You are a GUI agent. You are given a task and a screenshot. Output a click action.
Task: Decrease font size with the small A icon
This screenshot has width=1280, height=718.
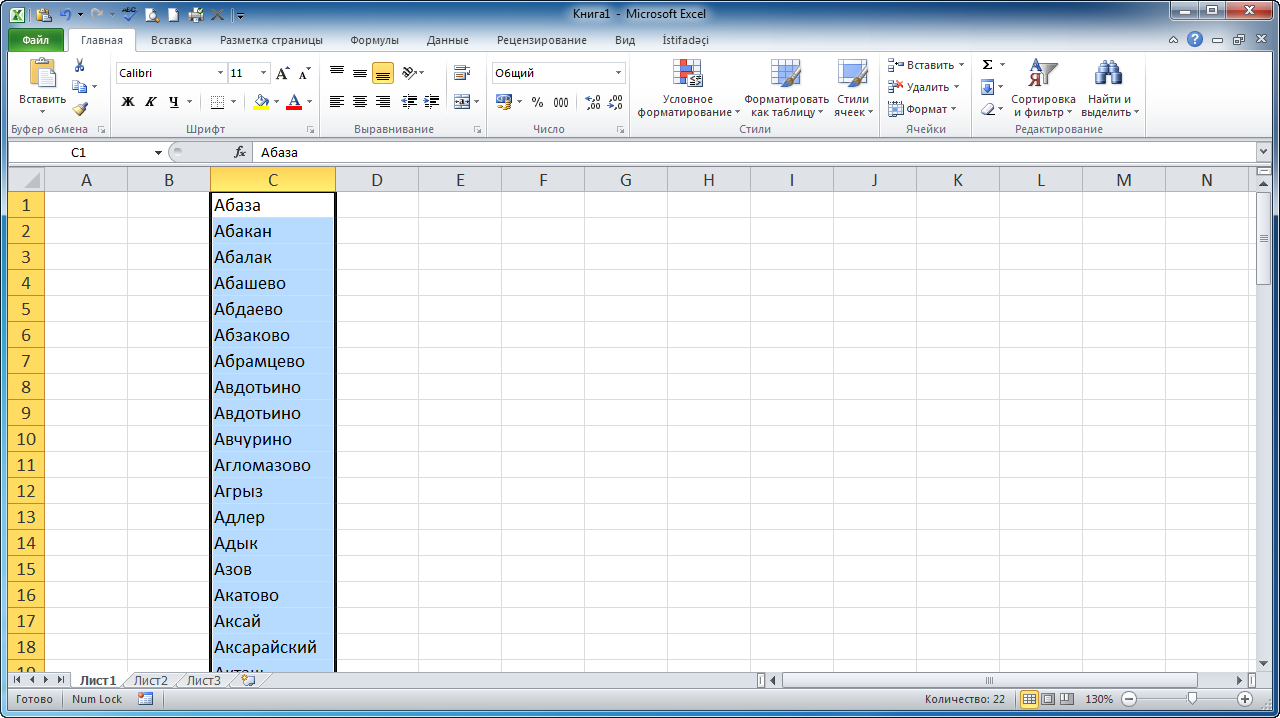pyautogui.click(x=304, y=73)
